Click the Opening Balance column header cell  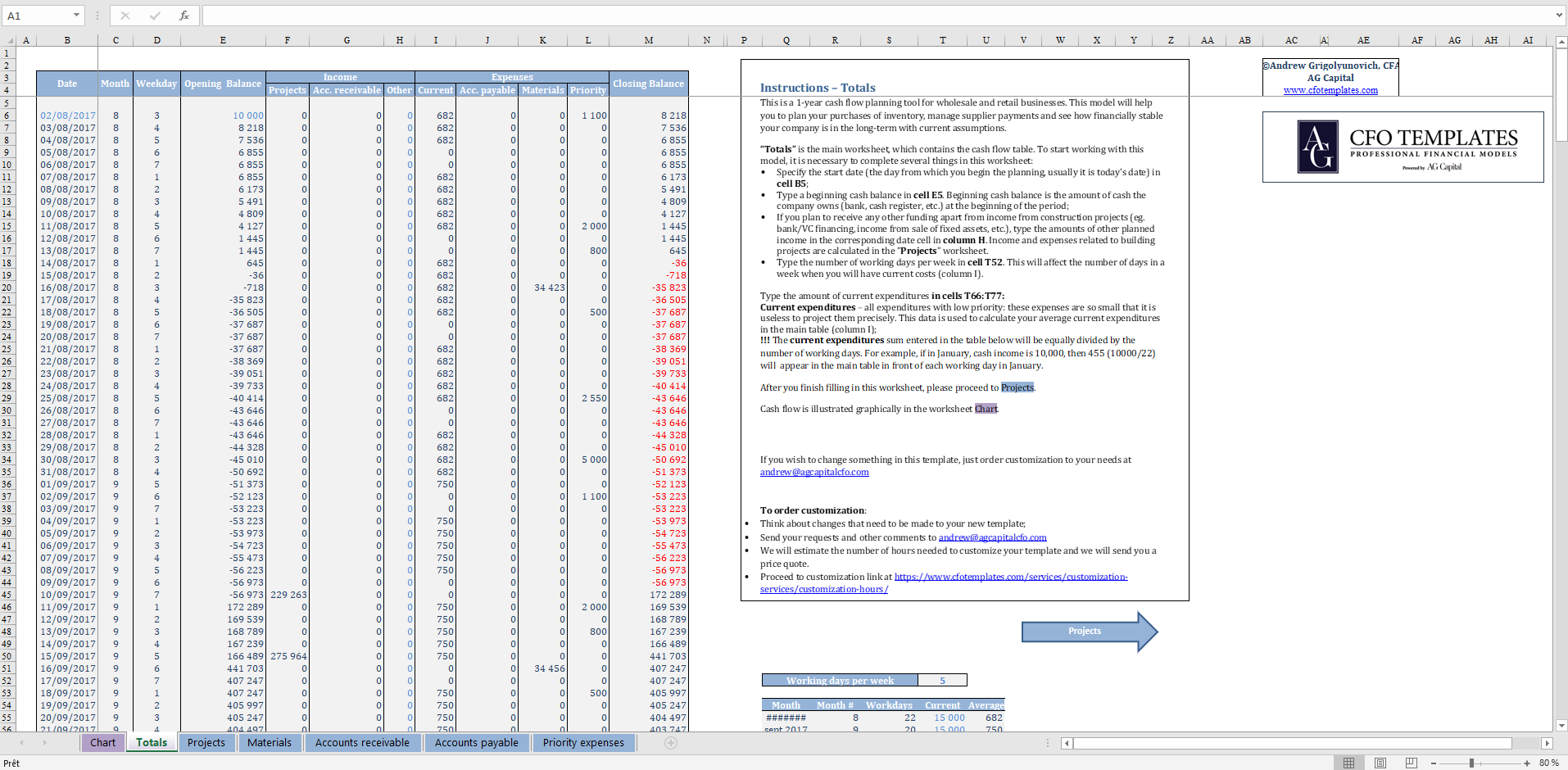(x=222, y=84)
